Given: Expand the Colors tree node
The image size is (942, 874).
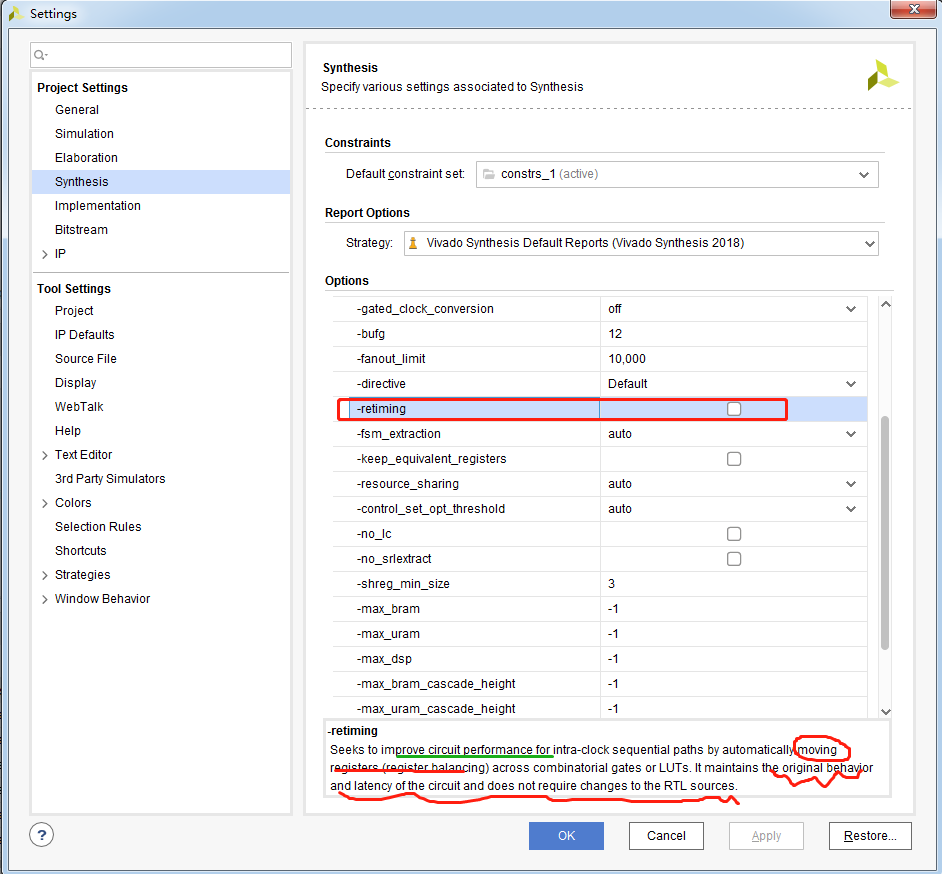Looking at the screenshot, I should pos(44,503).
